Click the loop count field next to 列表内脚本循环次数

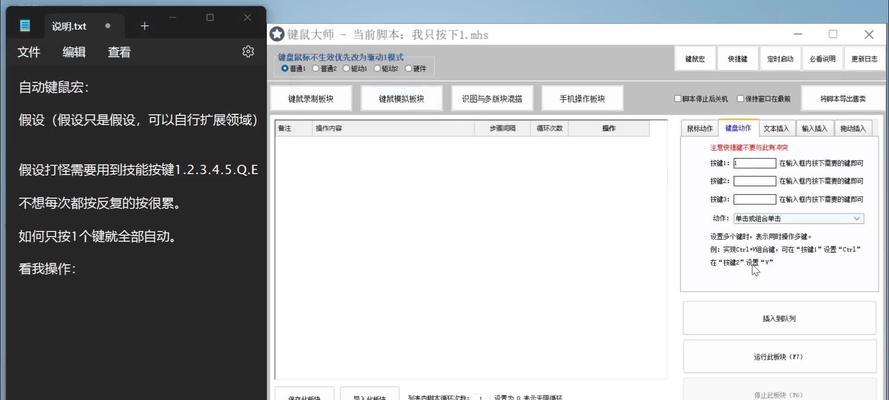481,397
